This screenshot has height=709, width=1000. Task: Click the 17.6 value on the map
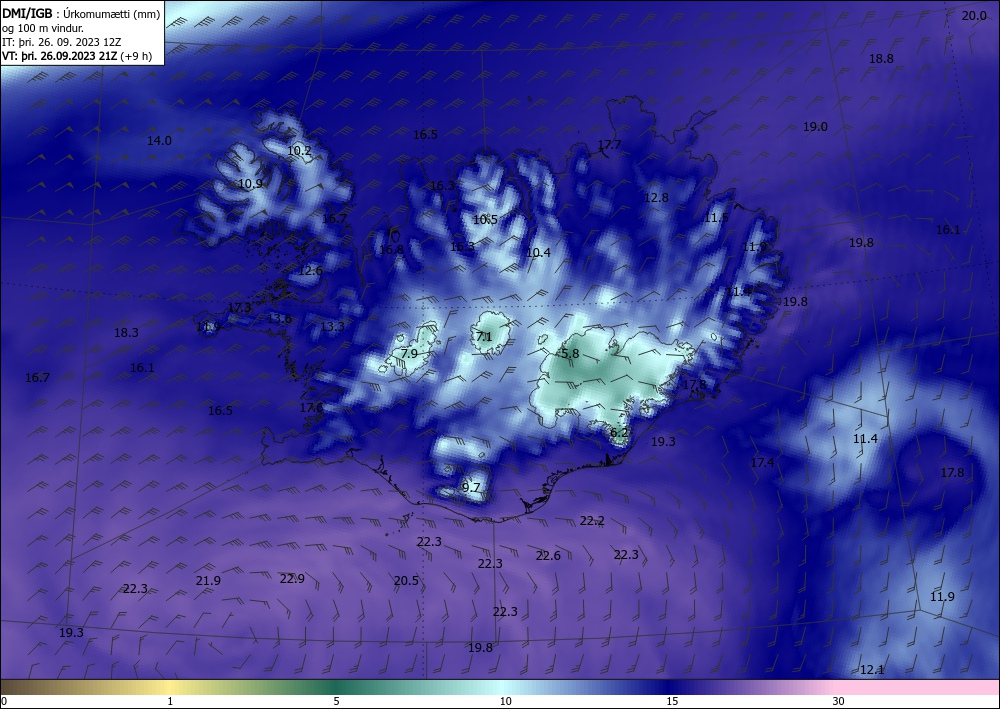pos(311,407)
